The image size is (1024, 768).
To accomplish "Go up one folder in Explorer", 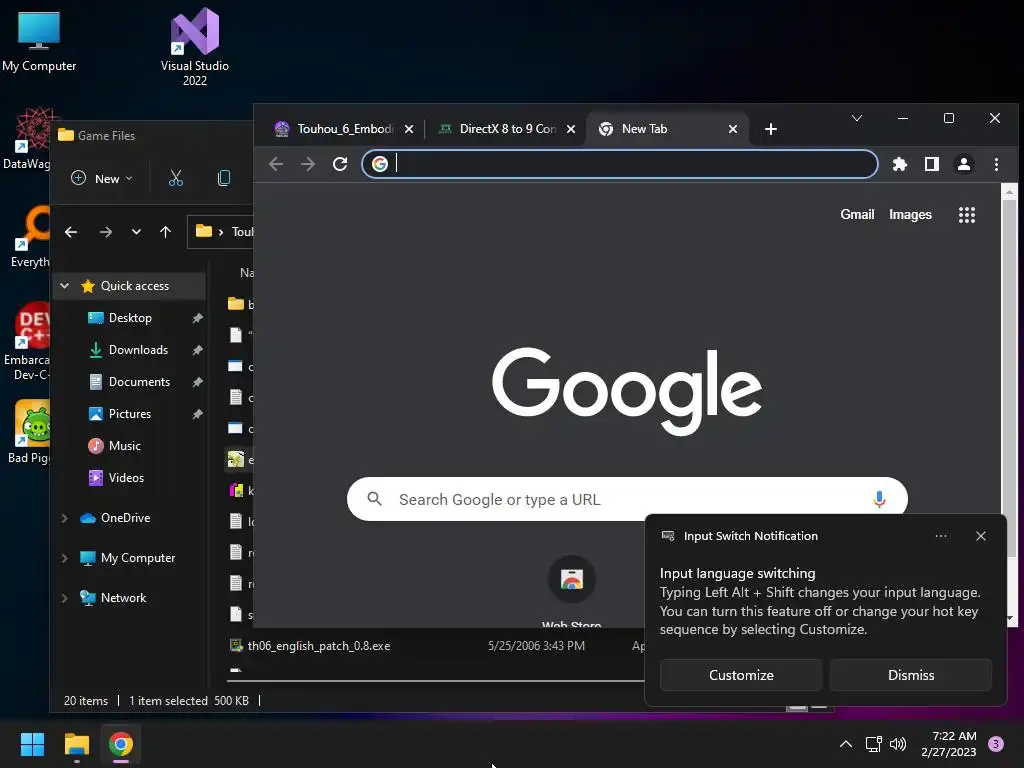I will pyautogui.click(x=165, y=232).
